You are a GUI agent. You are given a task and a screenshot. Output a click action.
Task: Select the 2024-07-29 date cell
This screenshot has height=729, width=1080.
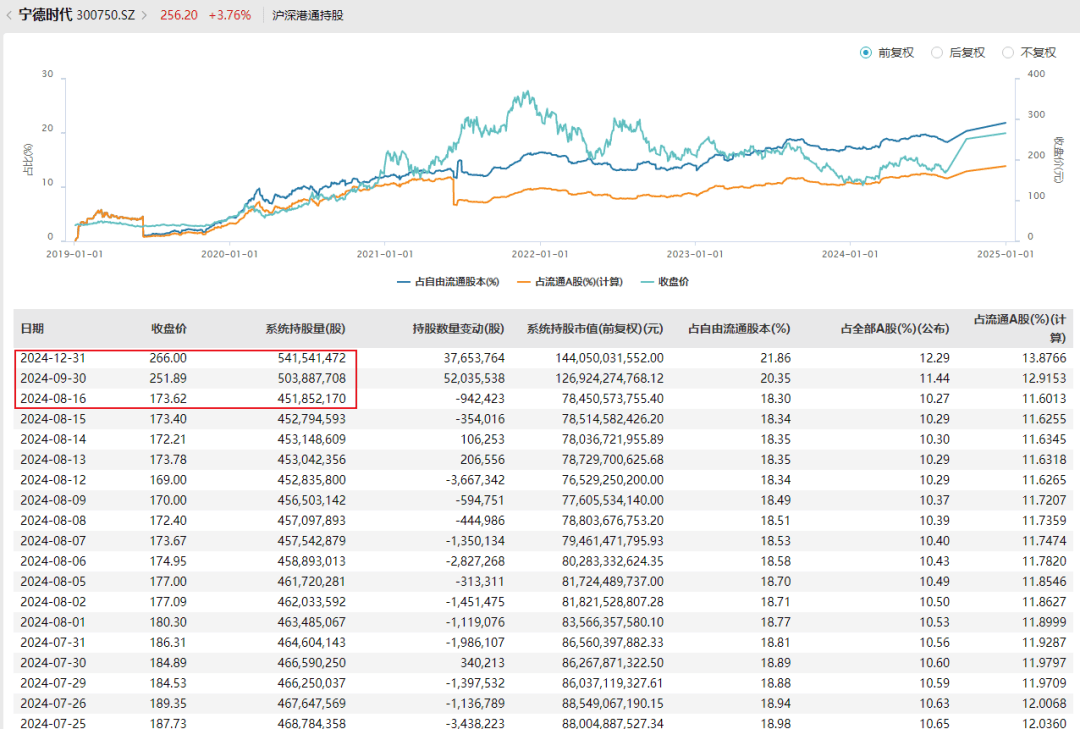[x=53, y=683]
